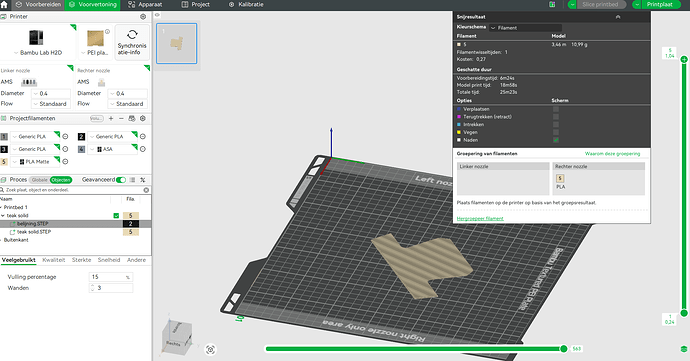
Task: Edit filament 1 Generic PLA preset
Action: [x=65, y=136]
